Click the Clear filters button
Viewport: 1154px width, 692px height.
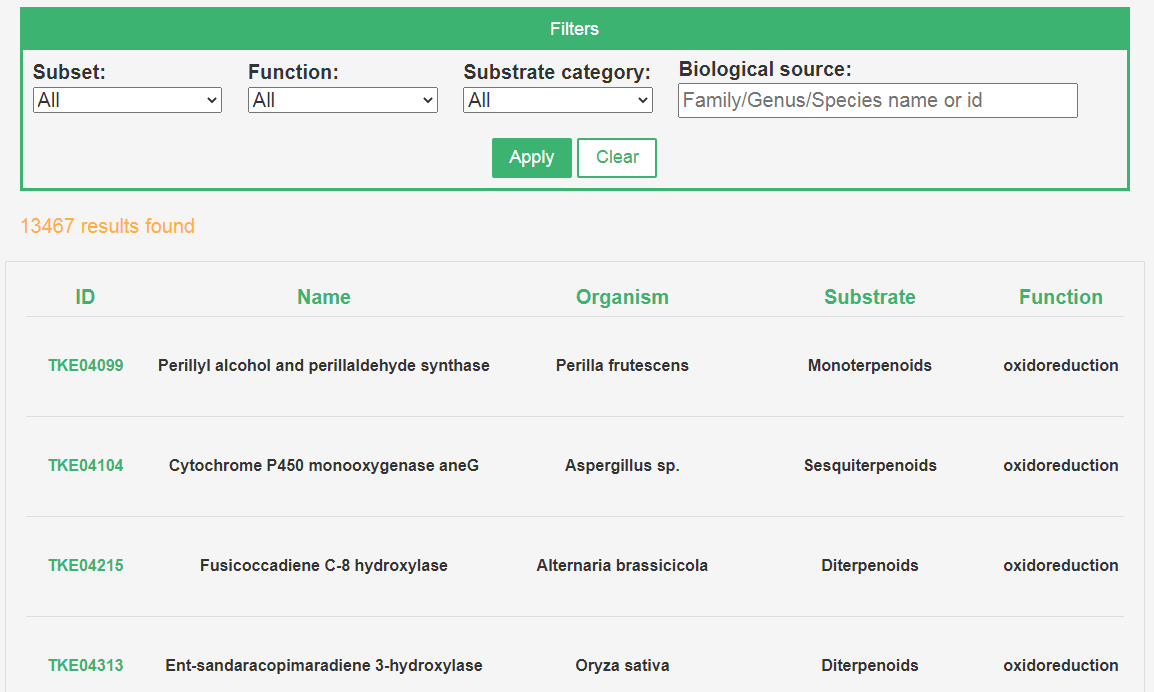[x=617, y=158]
